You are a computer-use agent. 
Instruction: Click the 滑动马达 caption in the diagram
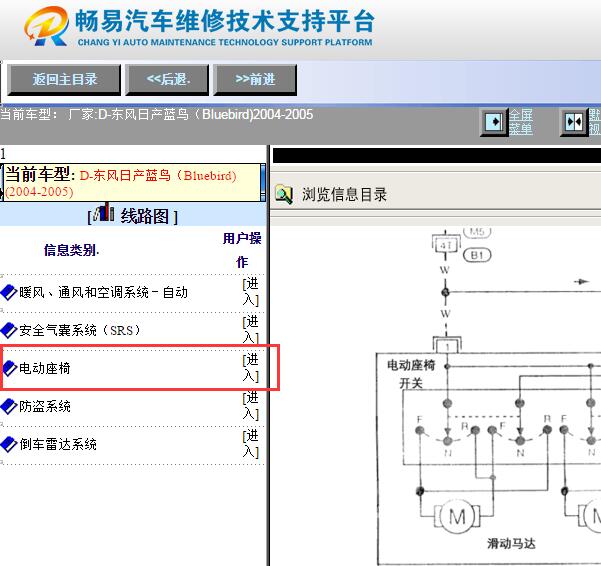point(511,543)
